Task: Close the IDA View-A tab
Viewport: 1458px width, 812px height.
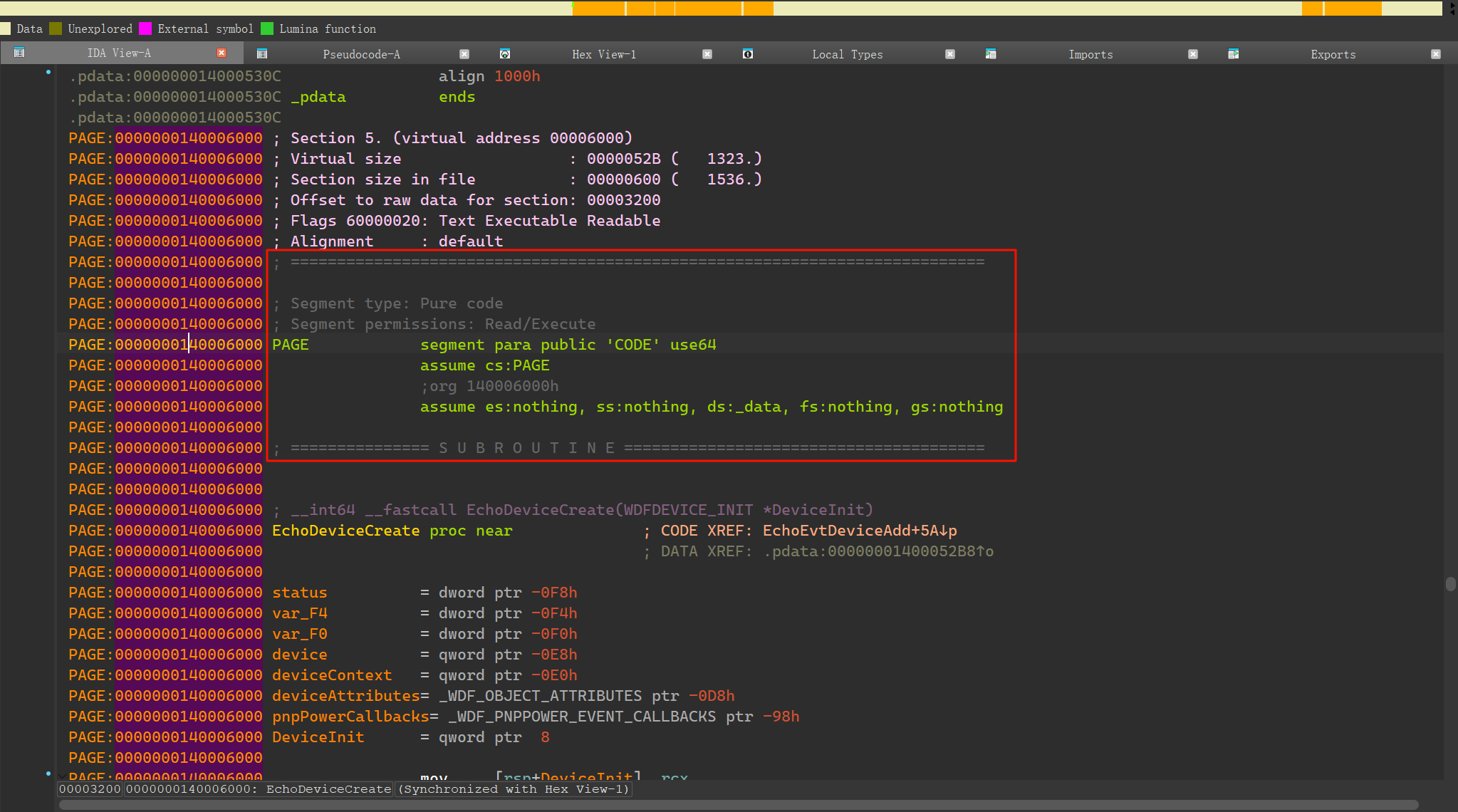Action: [x=222, y=53]
